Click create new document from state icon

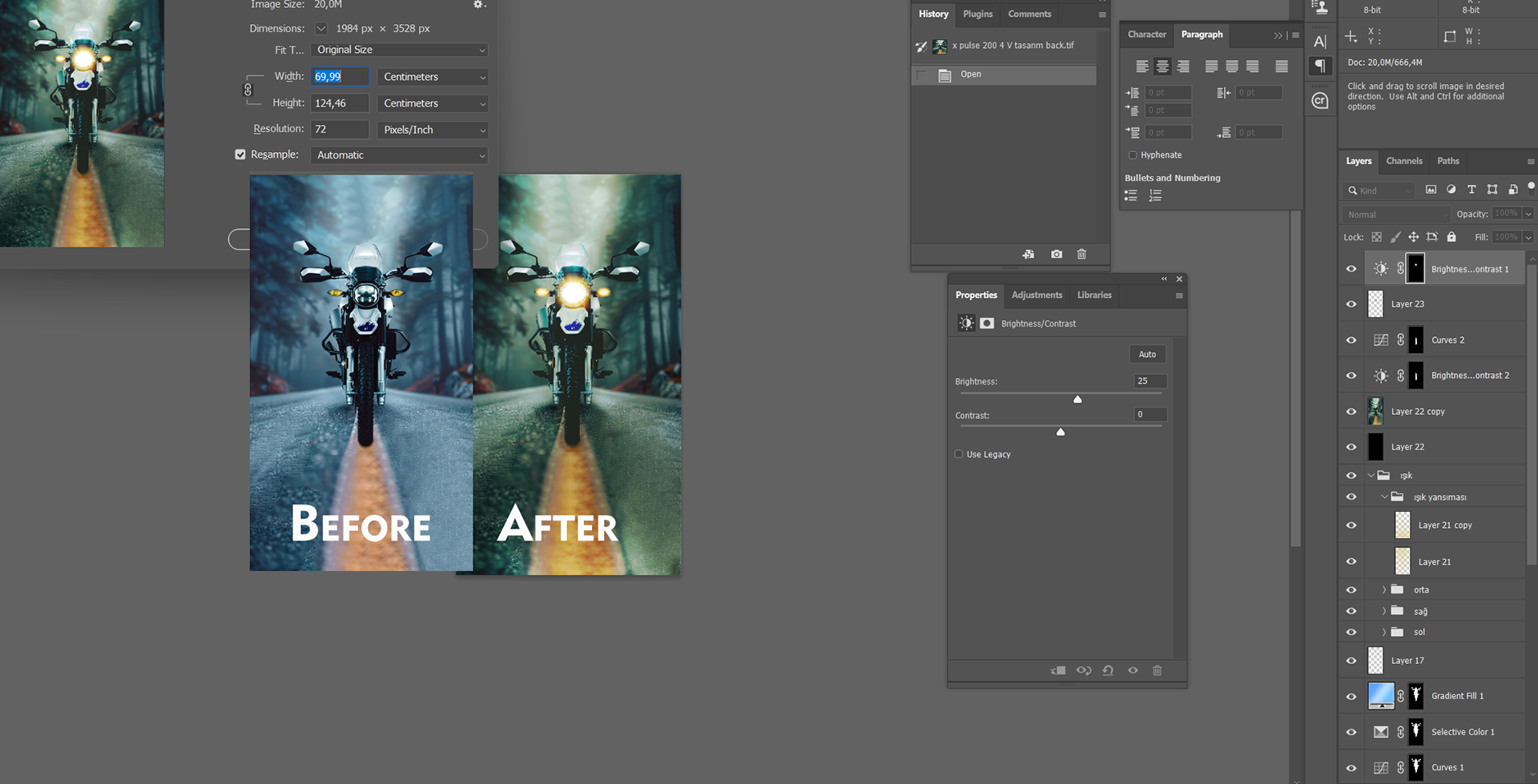click(x=1029, y=254)
